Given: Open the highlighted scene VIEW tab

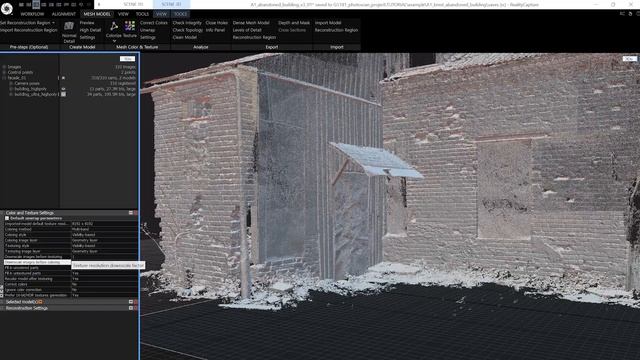Looking at the screenshot, I should point(161,14).
